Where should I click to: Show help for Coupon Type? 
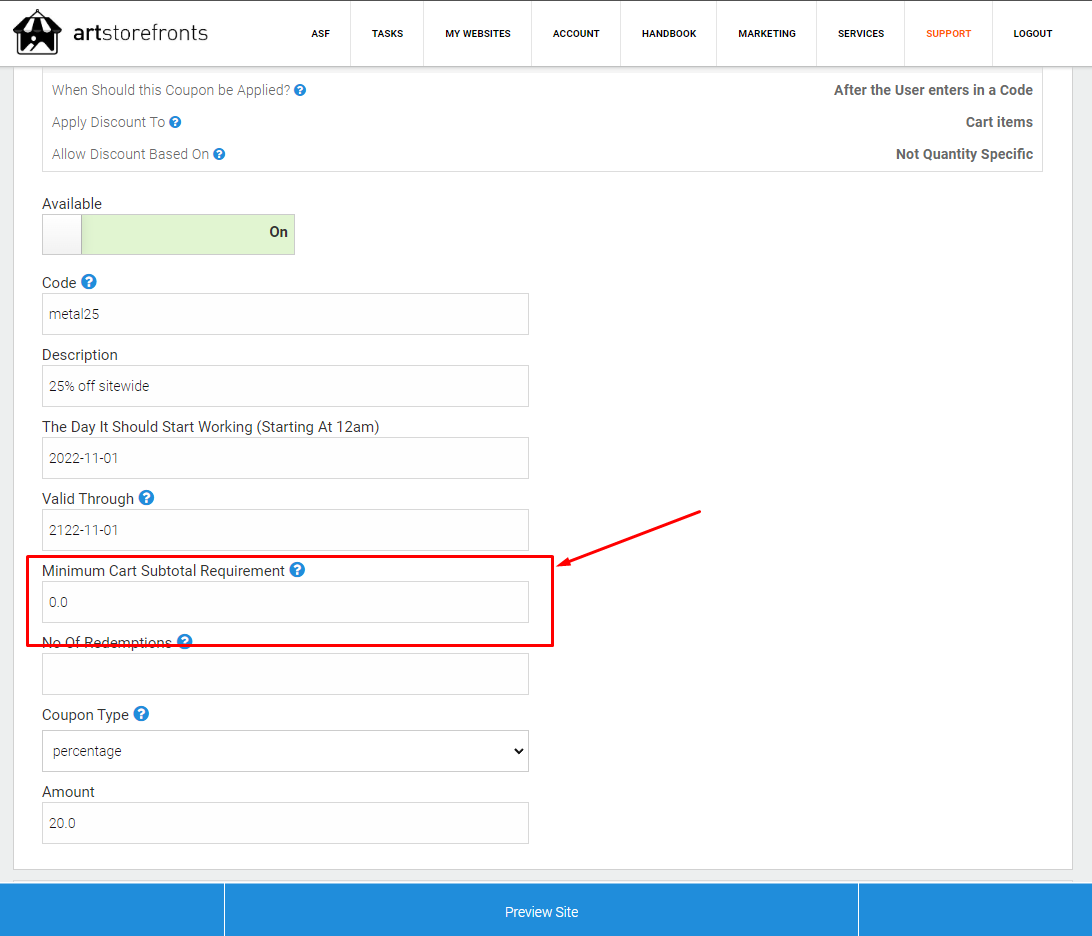click(x=141, y=714)
